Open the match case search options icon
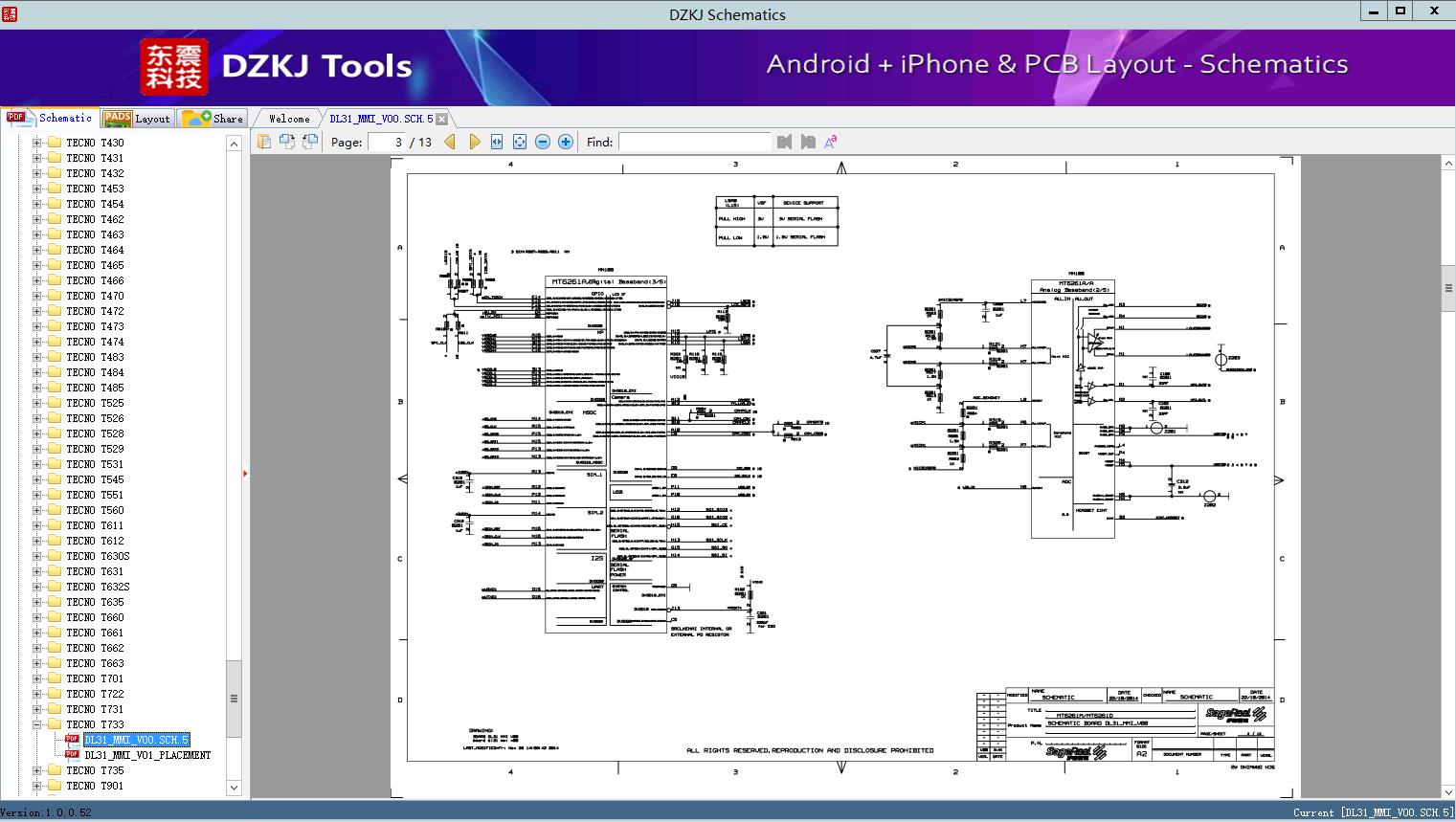The height and width of the screenshot is (822, 1456). [x=831, y=142]
